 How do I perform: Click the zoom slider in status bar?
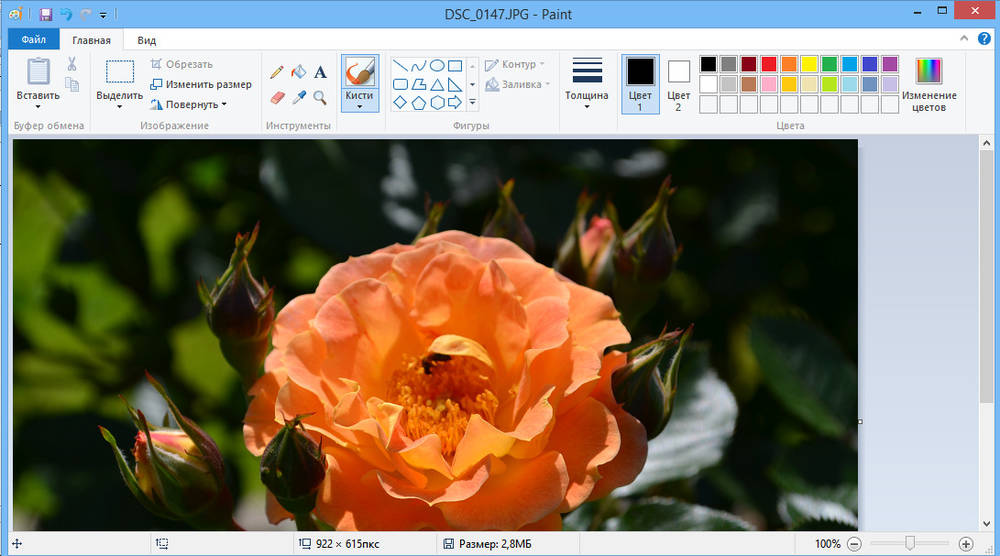coord(910,544)
